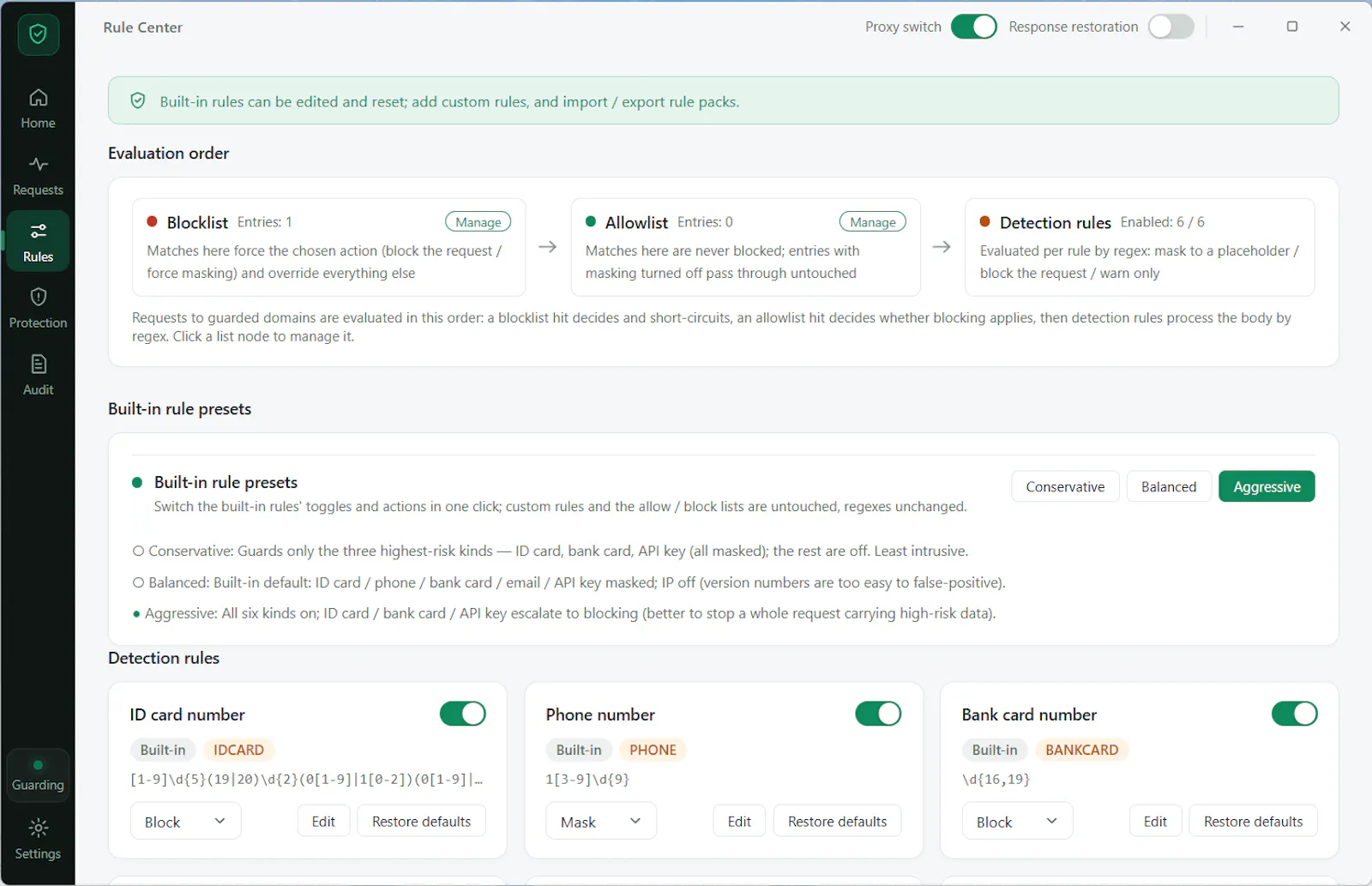The image size is (1372, 886).
Task: Click the Allowlist node title
Action: pos(636,223)
